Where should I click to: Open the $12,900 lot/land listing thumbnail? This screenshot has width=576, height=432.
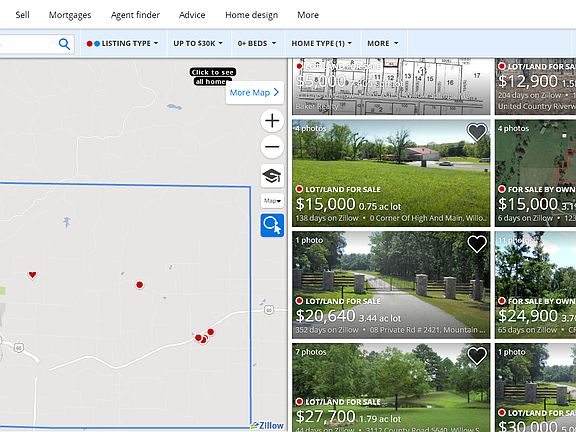(x=535, y=87)
